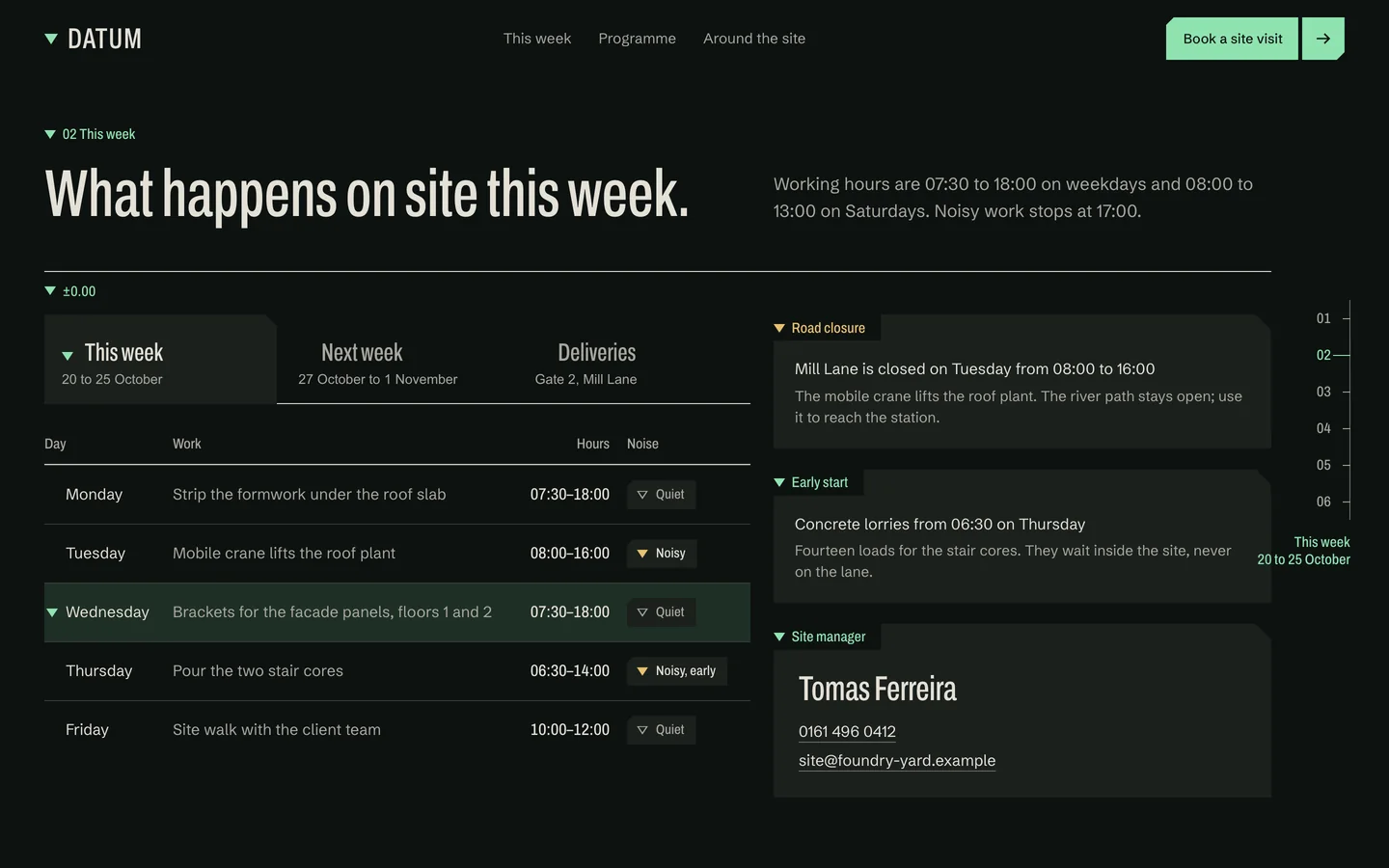Screen dimensions: 1389x868
Task: Click 'Mill Lane is closed on Tuesday' heading
Action: point(974,369)
